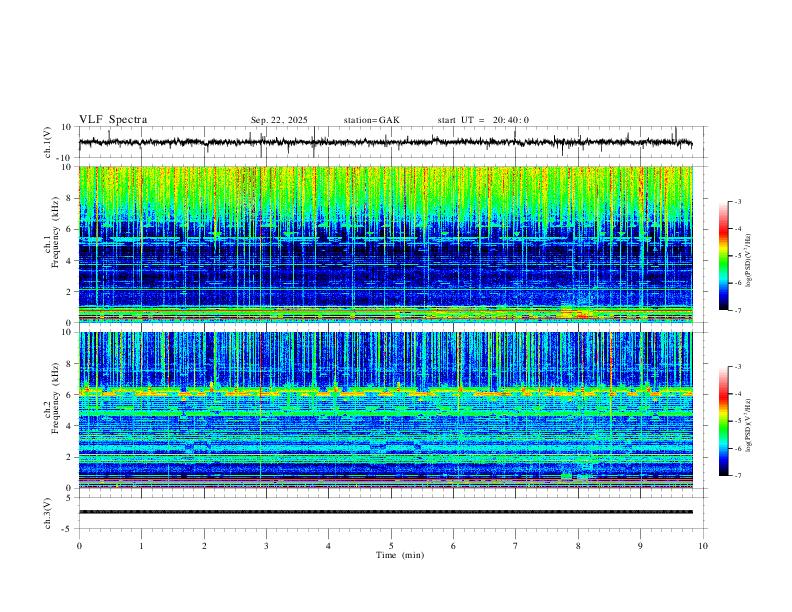Click the time-axis tick label "5"

(x=391, y=546)
